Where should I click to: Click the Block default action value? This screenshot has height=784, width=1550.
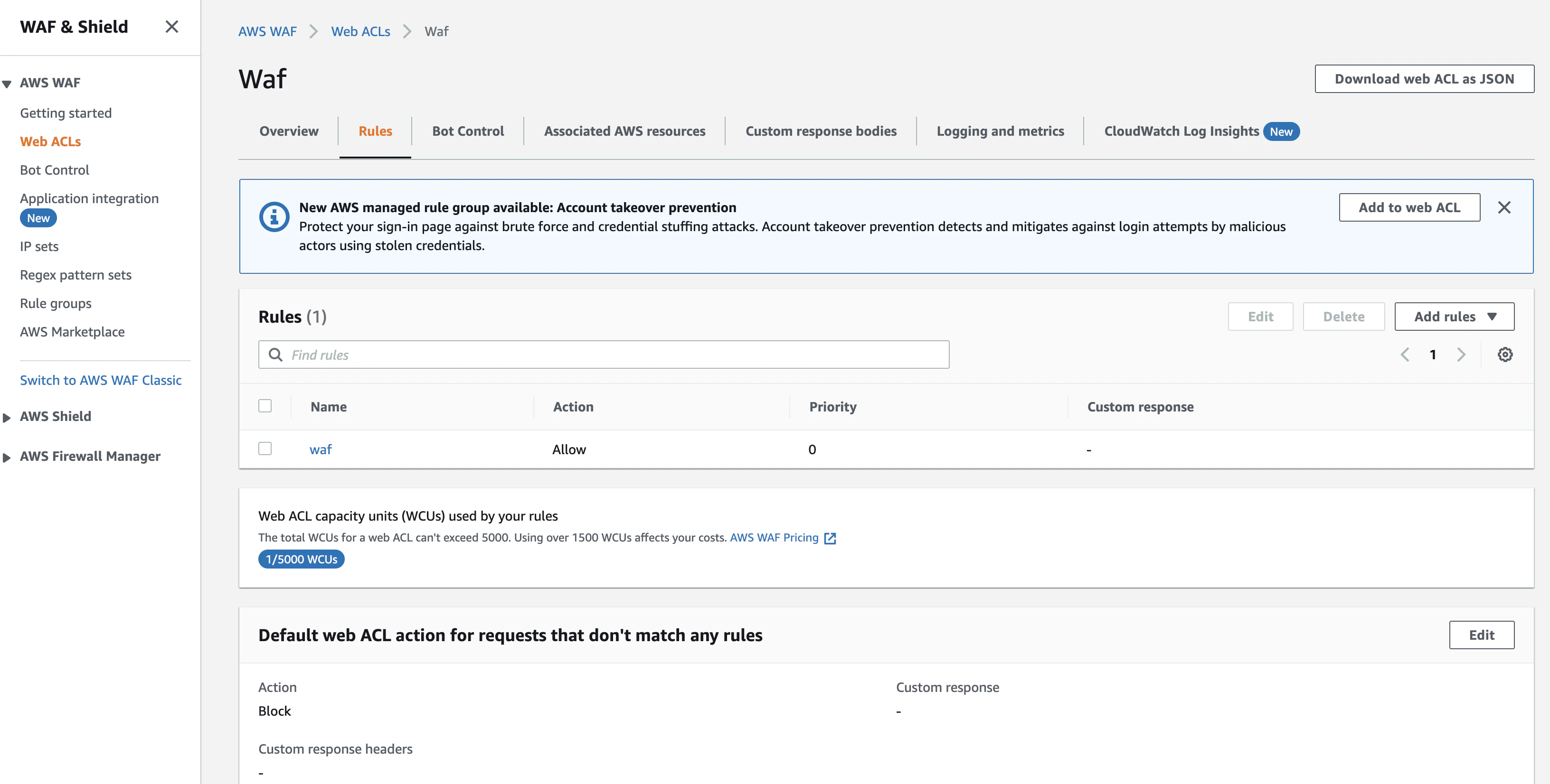click(x=274, y=710)
